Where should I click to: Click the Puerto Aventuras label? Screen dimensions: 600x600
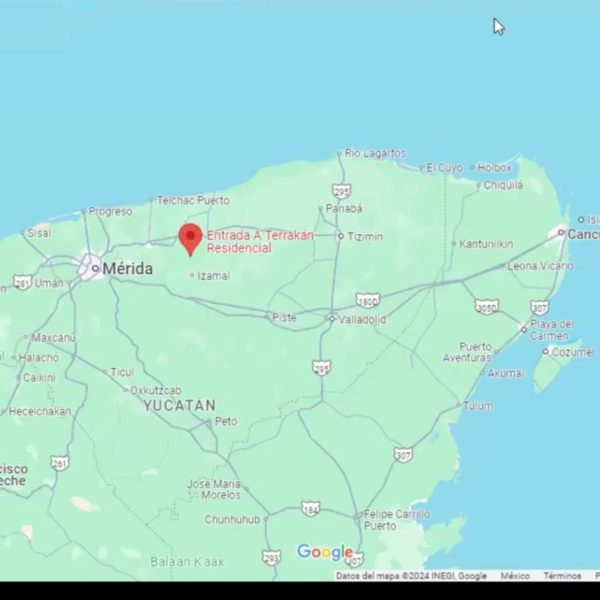pyautogui.click(x=467, y=352)
